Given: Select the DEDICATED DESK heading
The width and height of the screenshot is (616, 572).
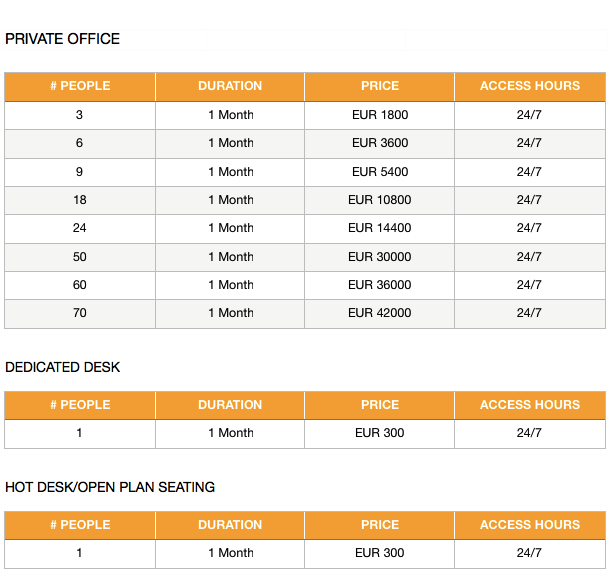Looking at the screenshot, I should point(62,367).
